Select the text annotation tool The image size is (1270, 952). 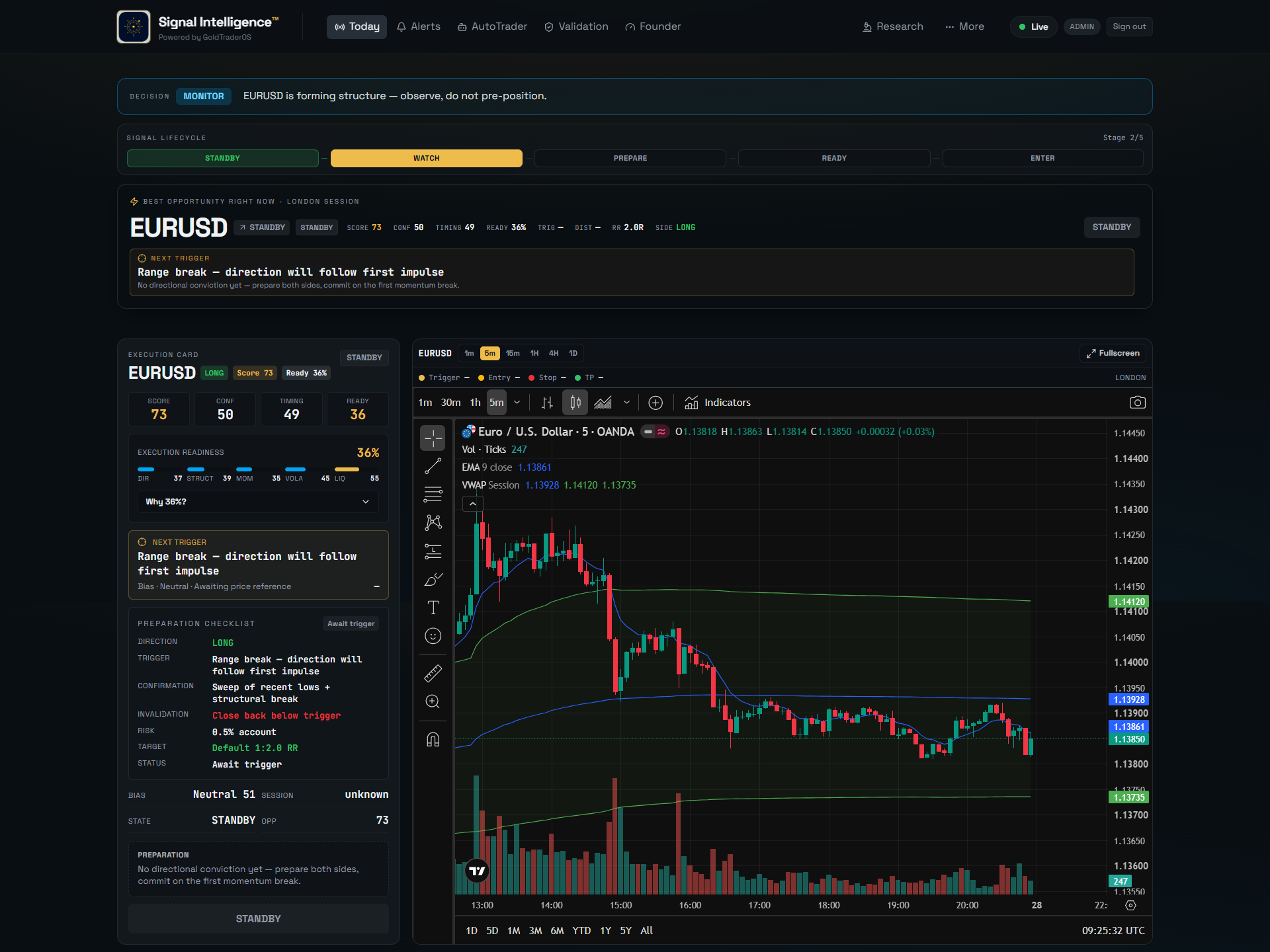click(x=433, y=608)
